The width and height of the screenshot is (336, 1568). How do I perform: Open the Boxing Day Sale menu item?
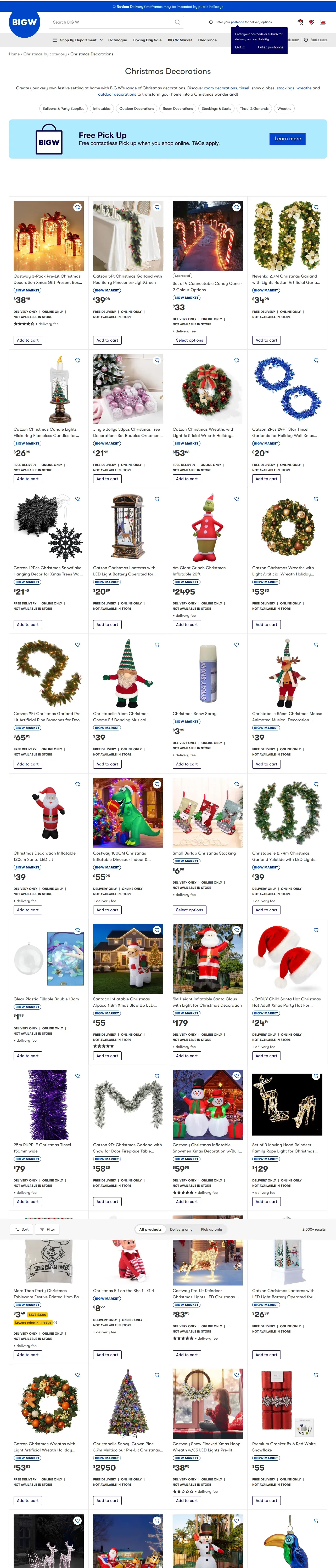148,40
